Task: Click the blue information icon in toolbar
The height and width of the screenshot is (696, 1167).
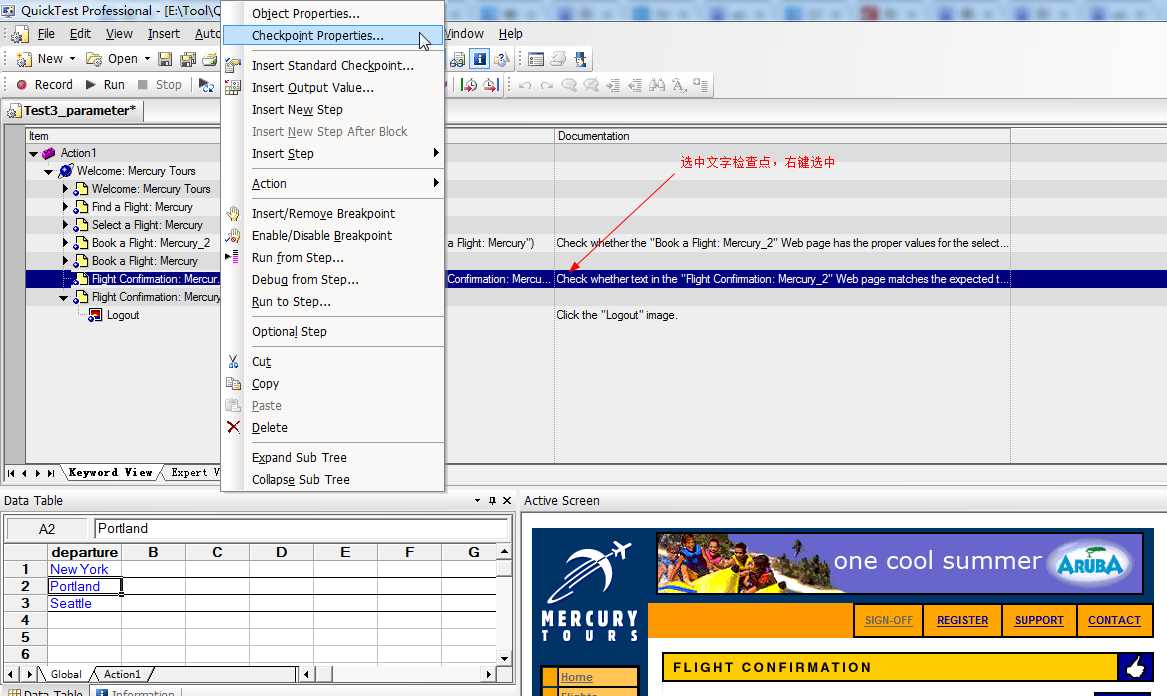Action: [480, 59]
